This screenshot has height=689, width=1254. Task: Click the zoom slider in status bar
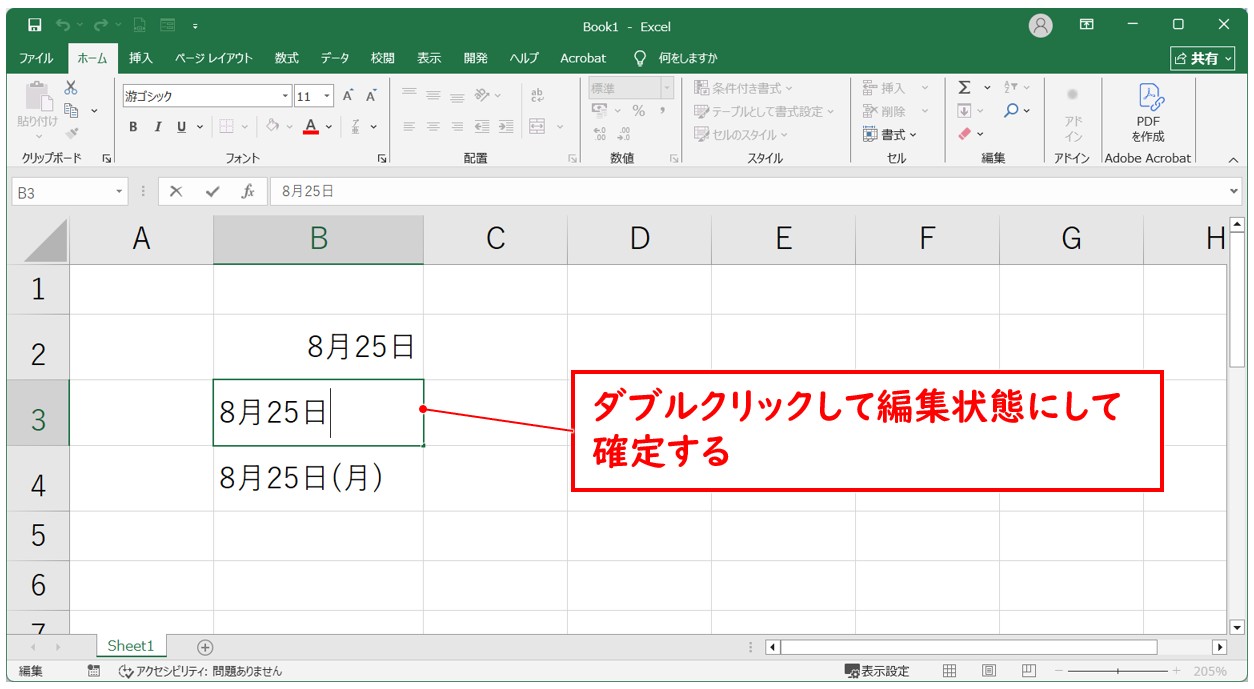[1119, 671]
